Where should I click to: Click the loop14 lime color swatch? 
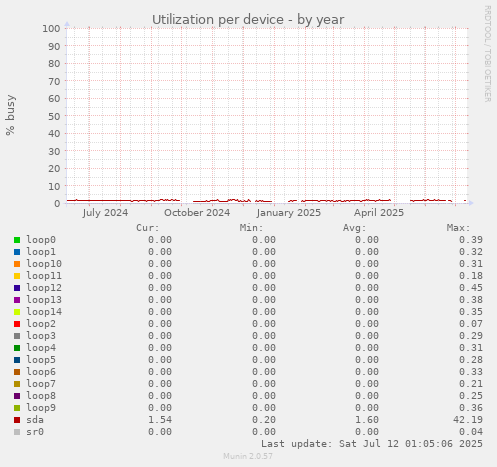17,312
